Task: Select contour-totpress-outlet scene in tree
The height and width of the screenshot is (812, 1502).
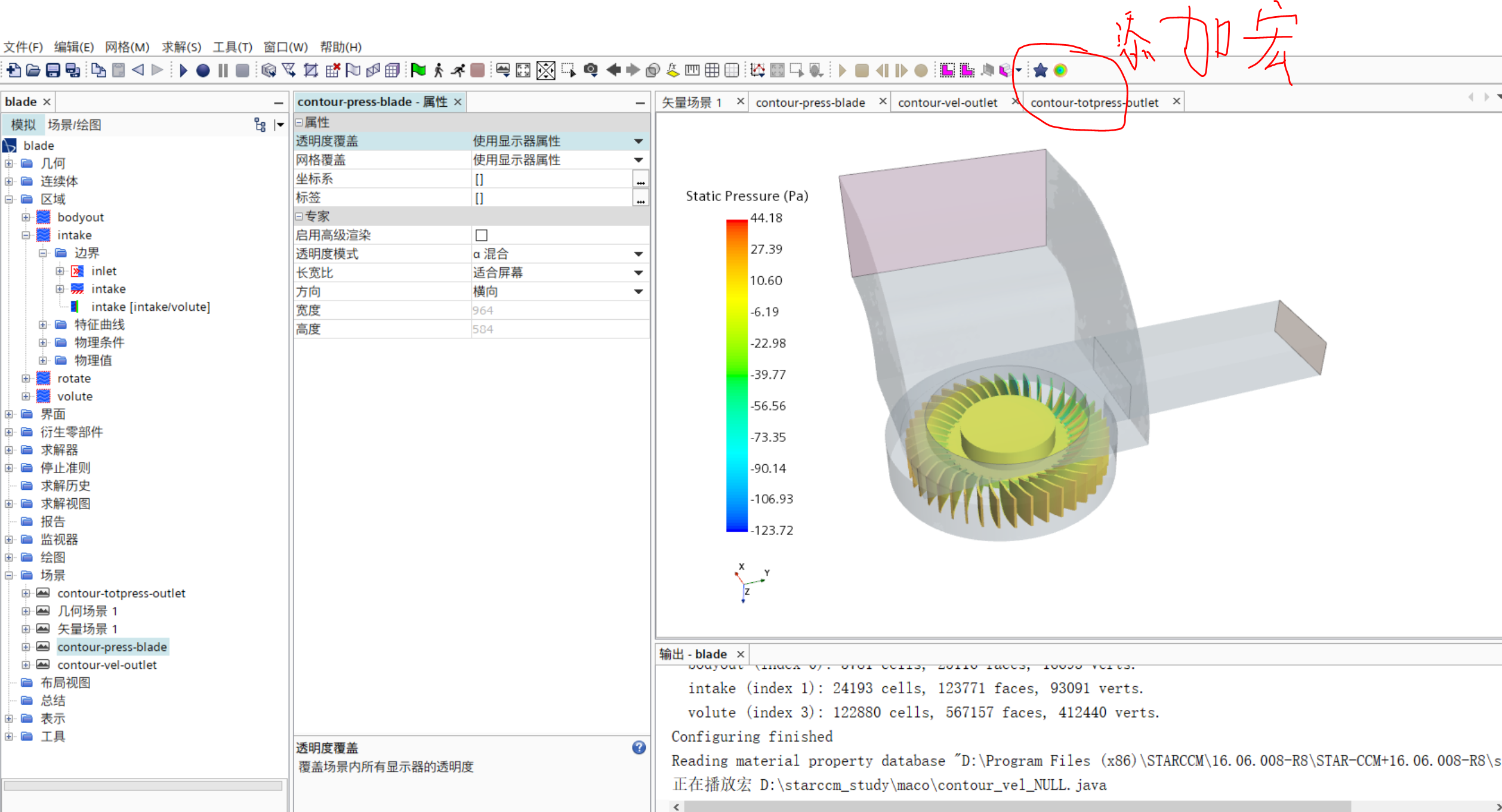Action: tap(121, 593)
